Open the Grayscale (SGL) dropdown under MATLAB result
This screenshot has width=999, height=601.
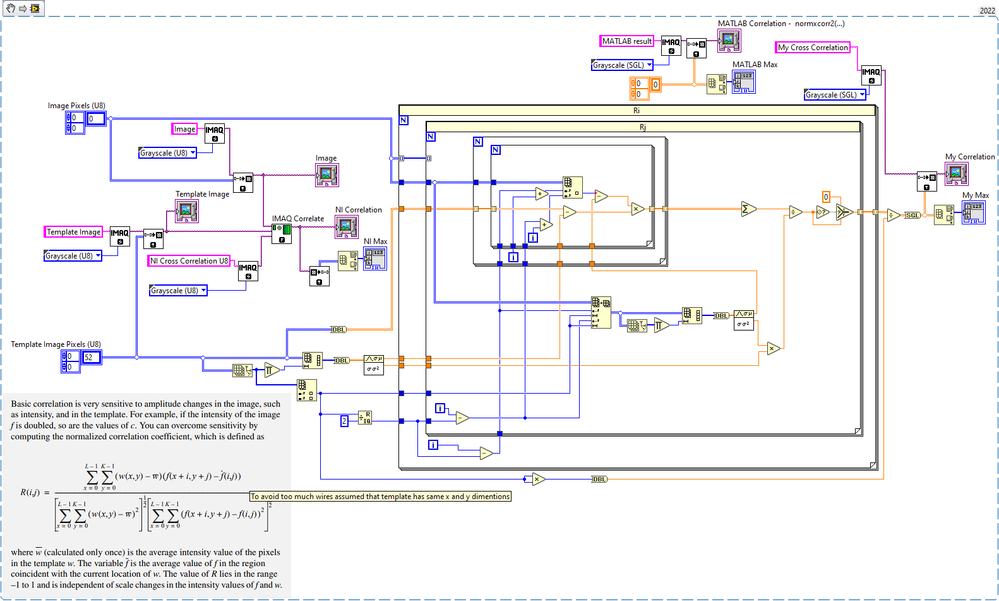622,65
